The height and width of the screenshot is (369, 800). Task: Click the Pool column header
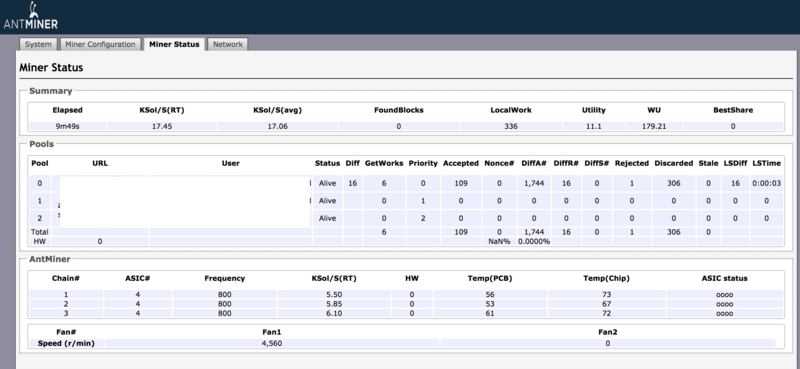coord(40,163)
